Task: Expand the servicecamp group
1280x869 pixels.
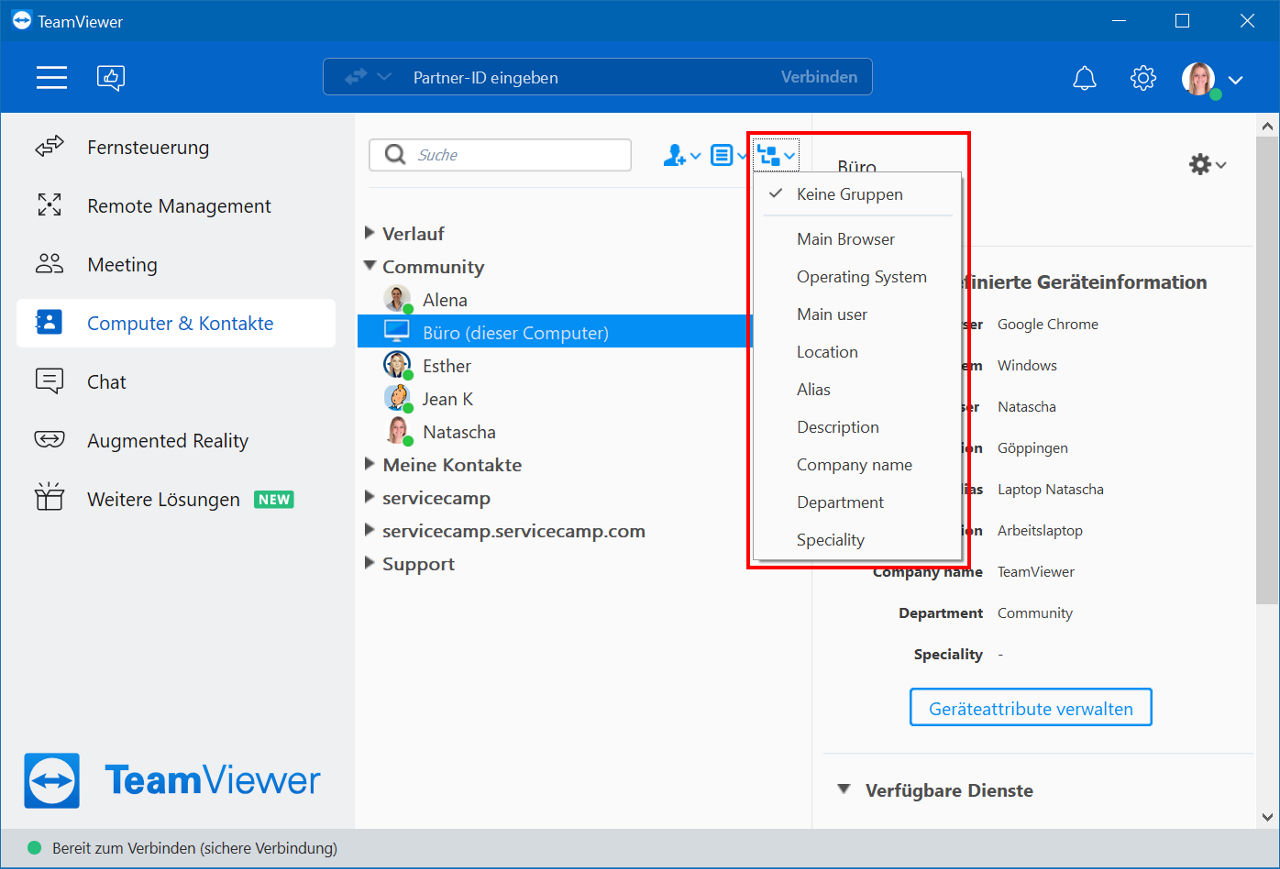Action: pyautogui.click(x=370, y=497)
